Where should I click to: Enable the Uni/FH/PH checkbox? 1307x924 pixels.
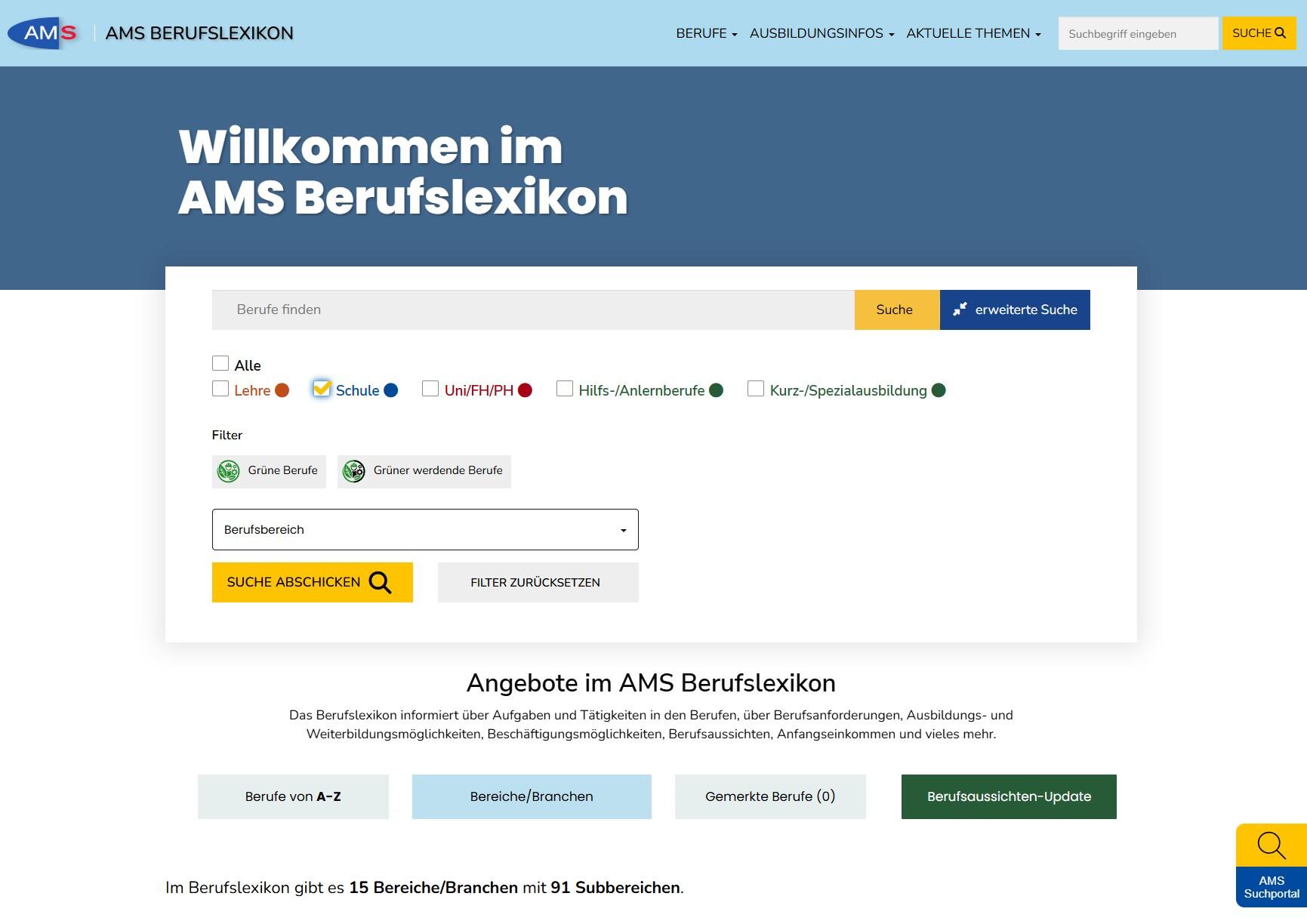click(x=430, y=388)
